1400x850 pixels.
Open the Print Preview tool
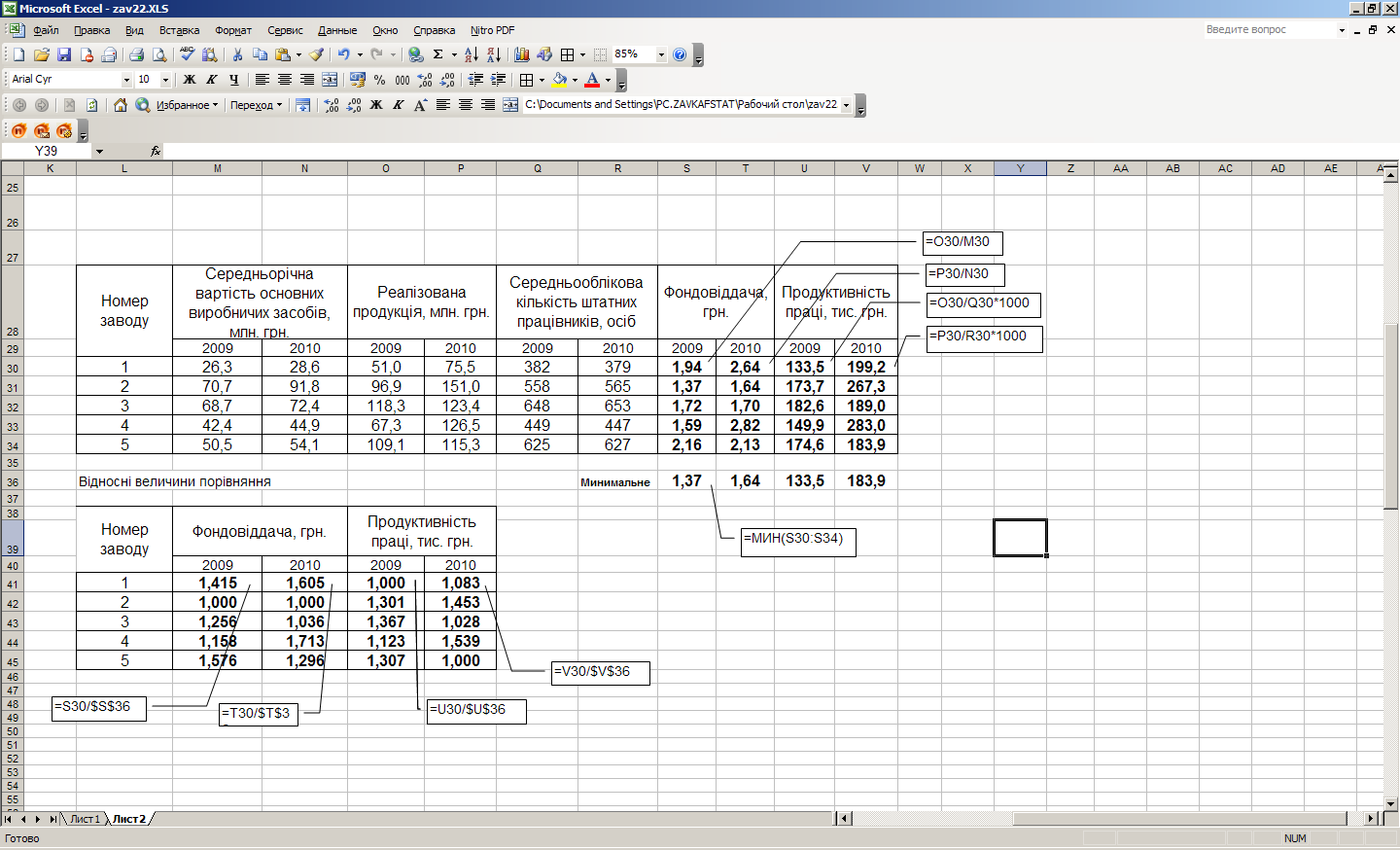158,55
